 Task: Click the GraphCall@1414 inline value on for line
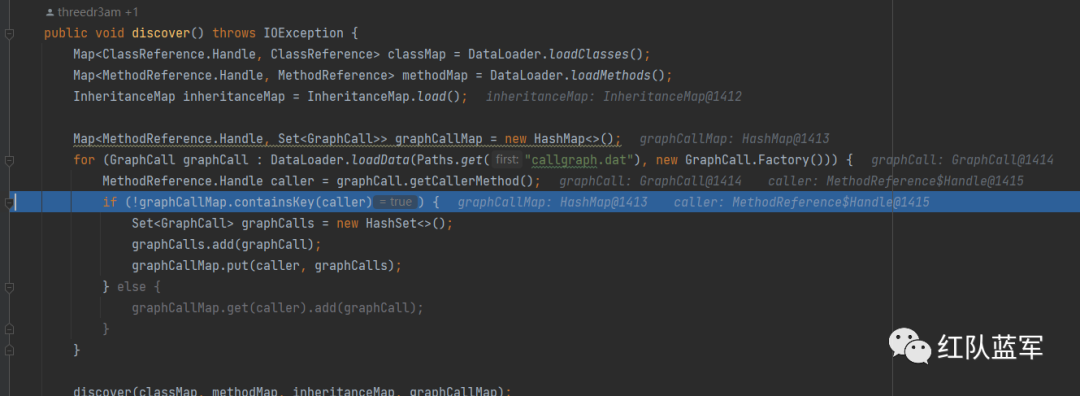(1003, 160)
